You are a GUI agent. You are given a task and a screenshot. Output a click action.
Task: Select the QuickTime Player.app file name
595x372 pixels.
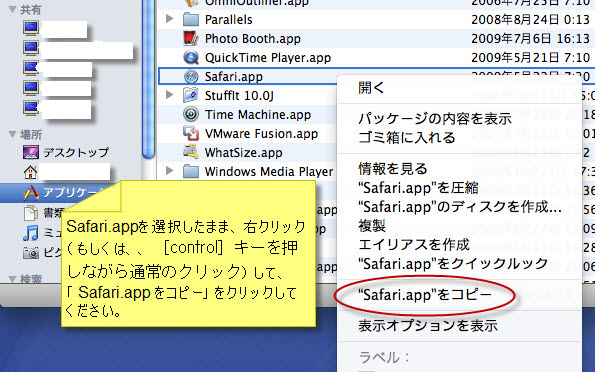268,58
